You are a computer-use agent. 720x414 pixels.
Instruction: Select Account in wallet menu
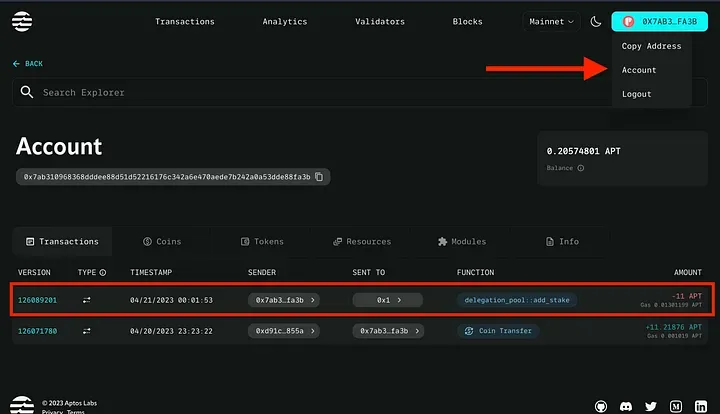pyautogui.click(x=639, y=70)
